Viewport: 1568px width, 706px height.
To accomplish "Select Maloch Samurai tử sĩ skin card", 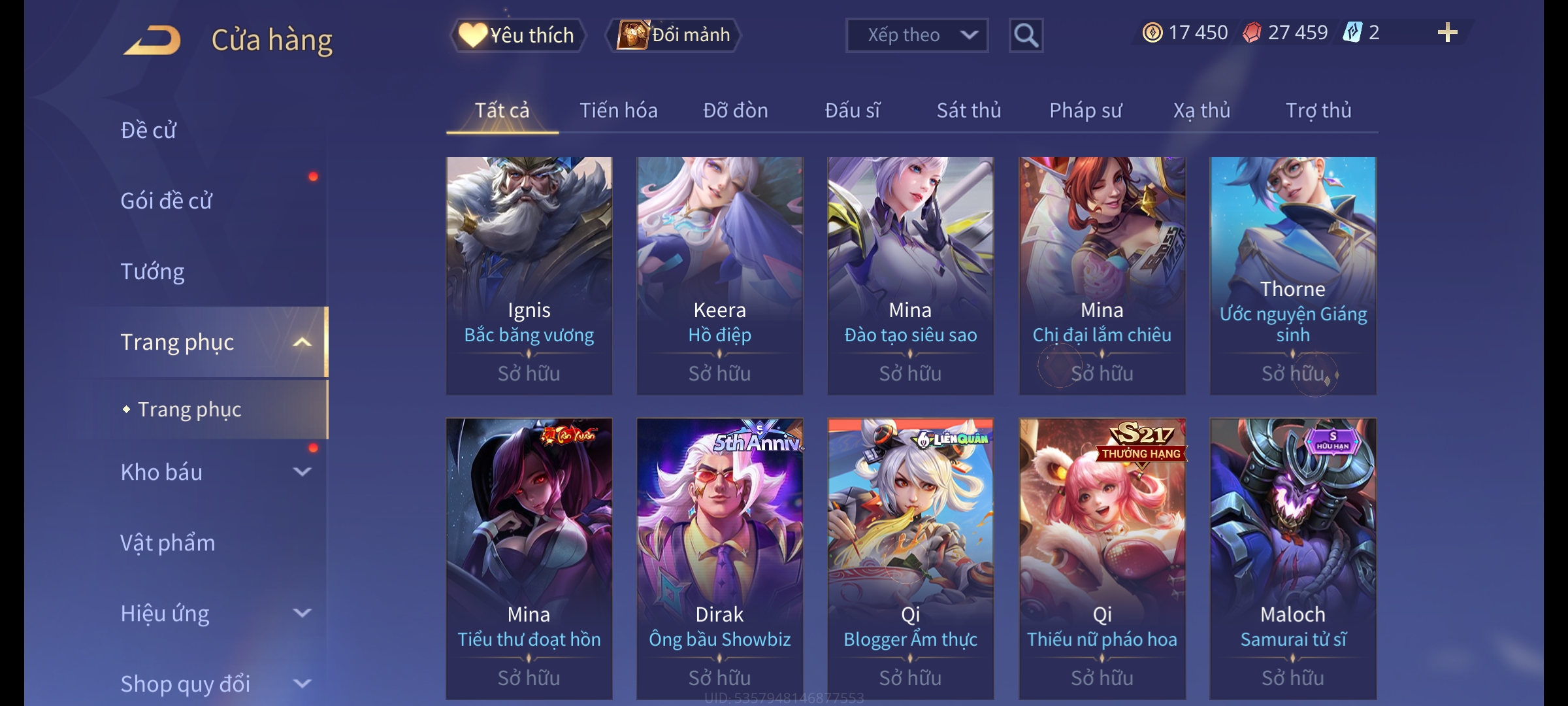I will [x=1293, y=559].
